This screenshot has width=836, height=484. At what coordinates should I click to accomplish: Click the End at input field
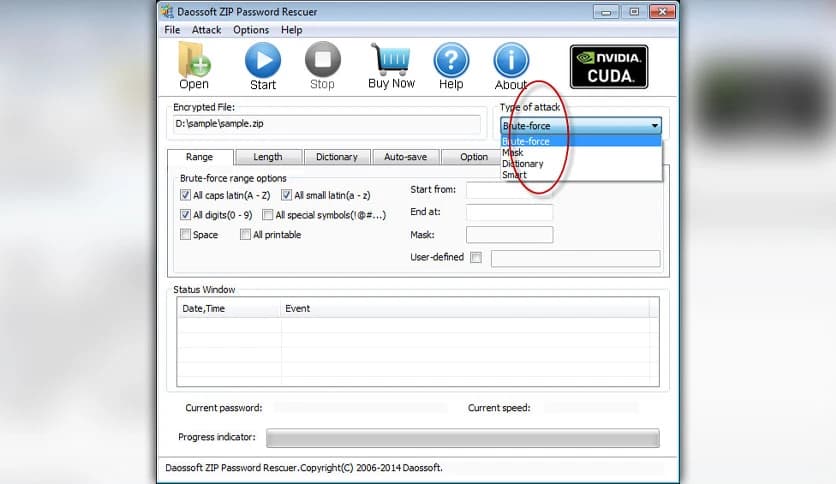pos(510,212)
